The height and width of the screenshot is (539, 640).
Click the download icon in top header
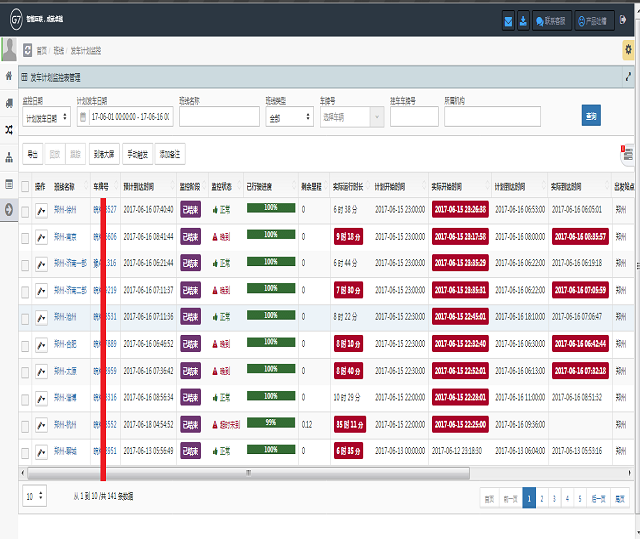tap(523, 20)
